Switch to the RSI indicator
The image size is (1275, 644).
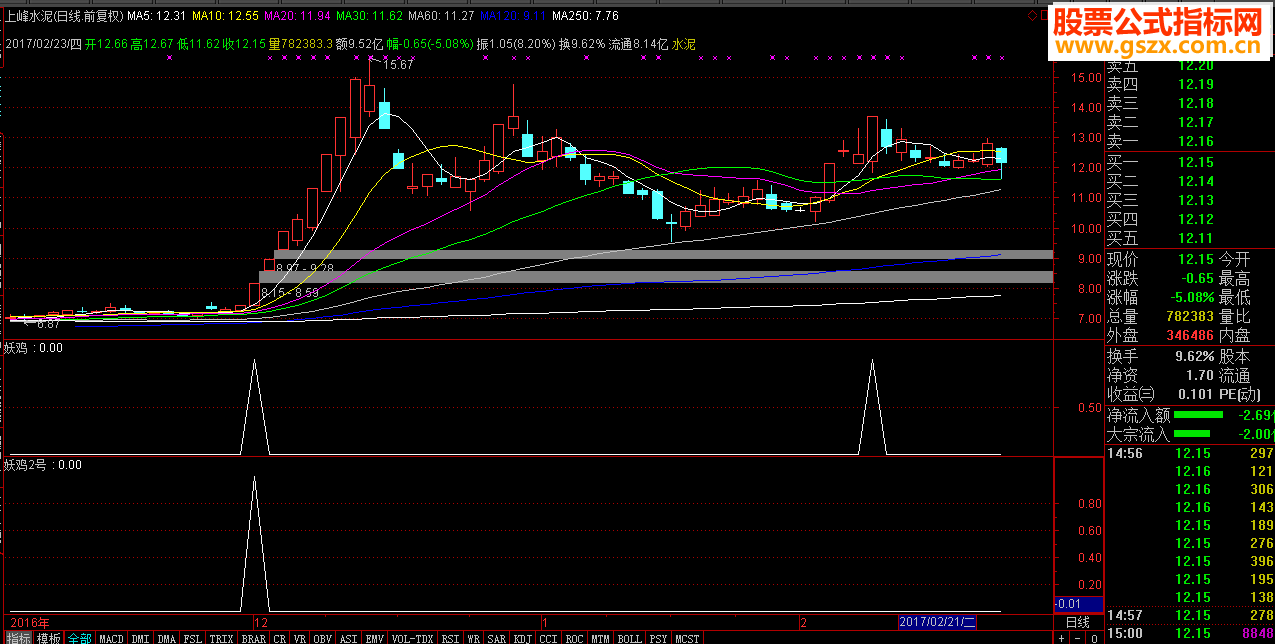click(x=451, y=637)
